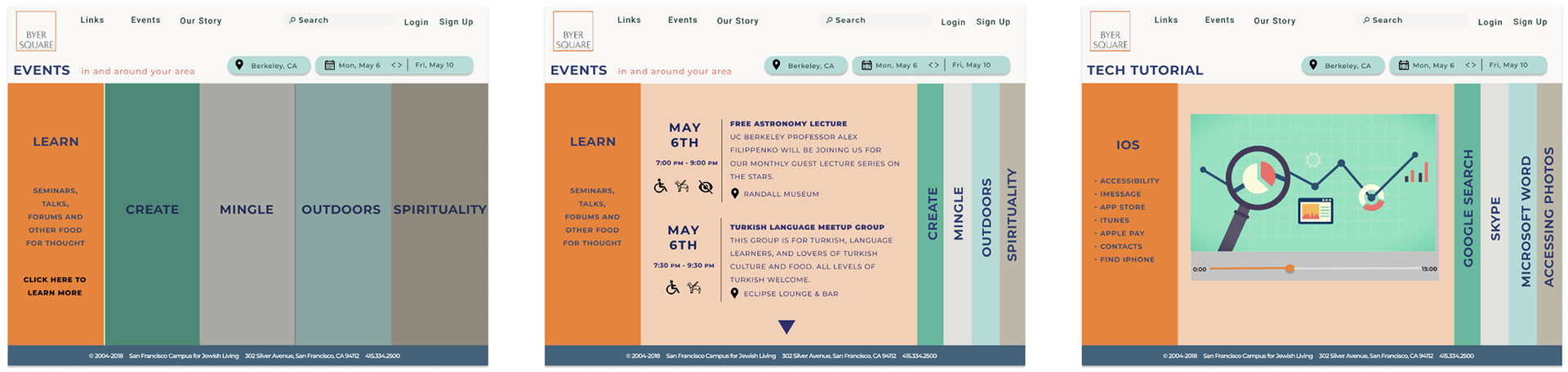Screen dimensions: 1568x372
Task: Click the Find iPhone topic link
Action: tap(1125, 259)
